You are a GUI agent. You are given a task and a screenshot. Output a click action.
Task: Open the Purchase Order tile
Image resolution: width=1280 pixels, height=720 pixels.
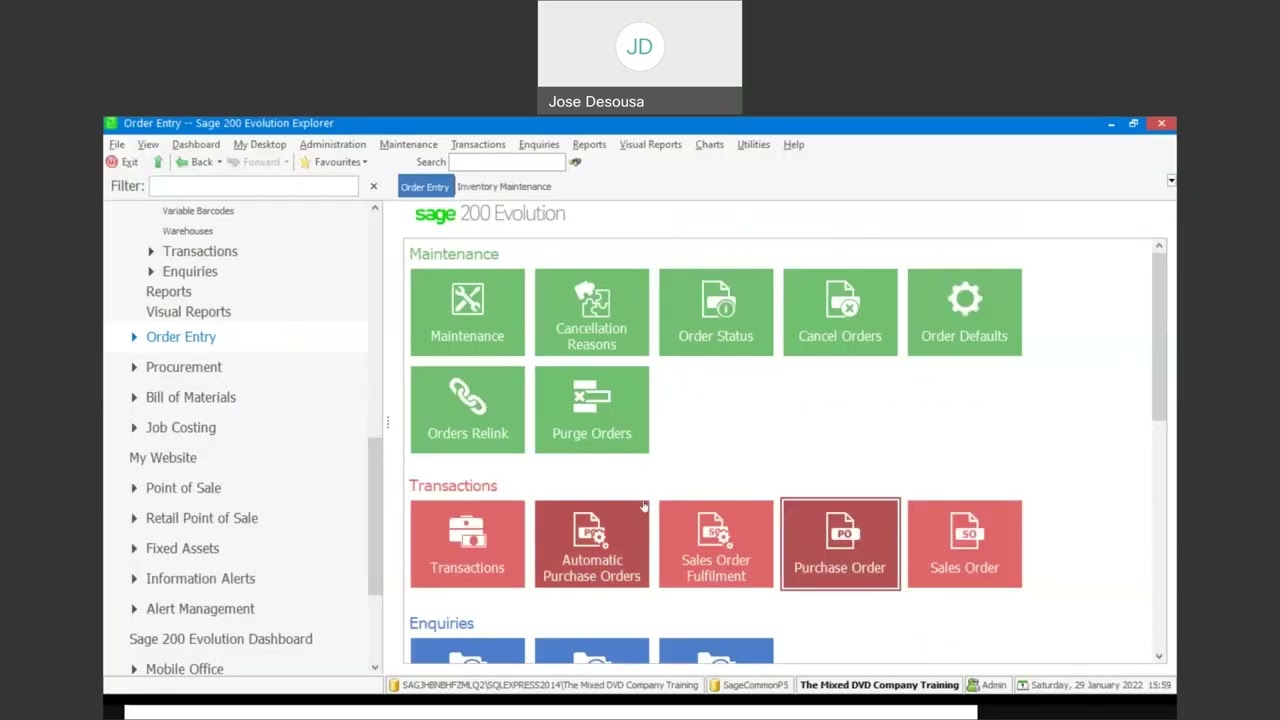coord(840,544)
